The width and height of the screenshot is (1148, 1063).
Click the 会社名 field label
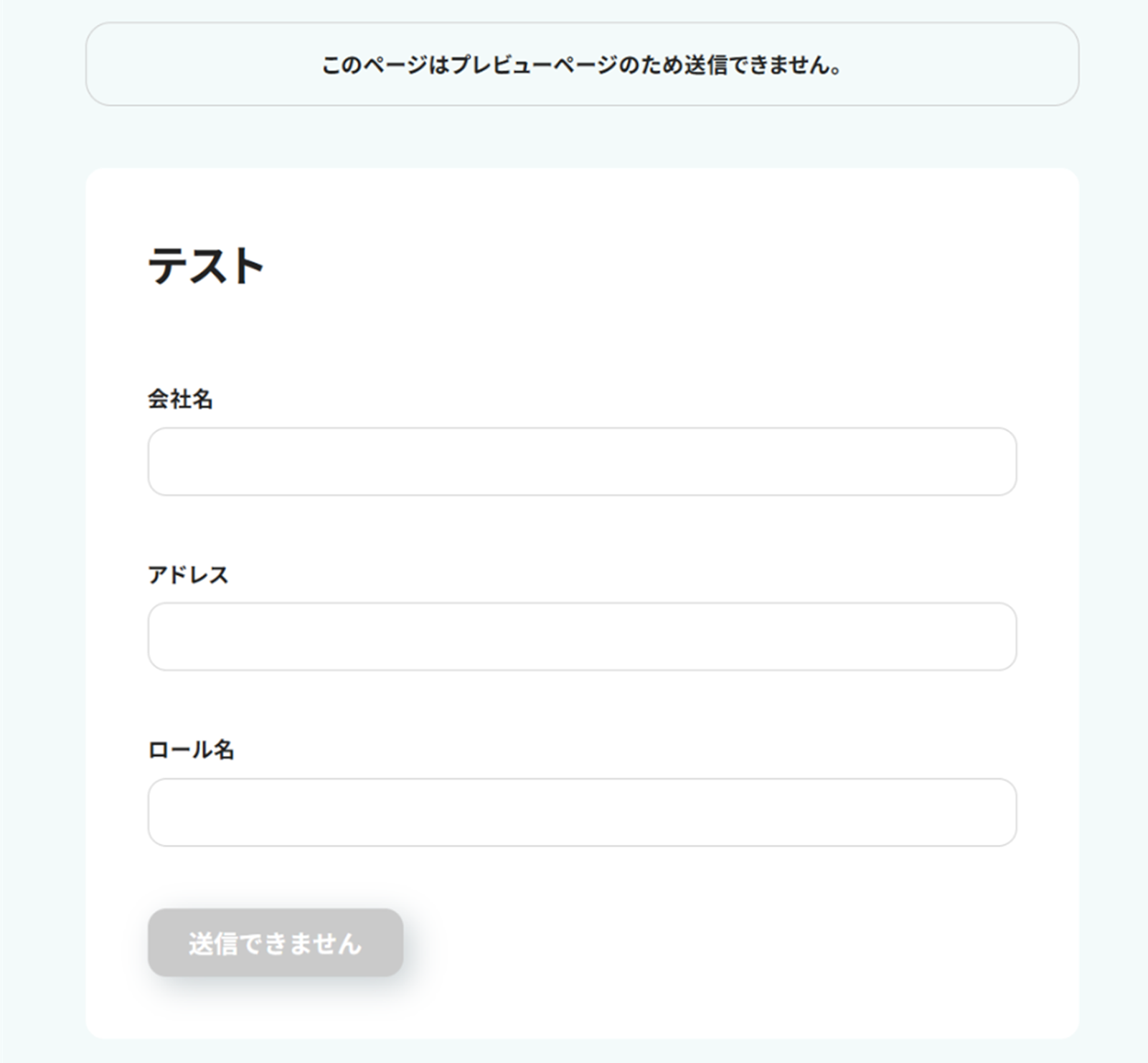click(180, 399)
